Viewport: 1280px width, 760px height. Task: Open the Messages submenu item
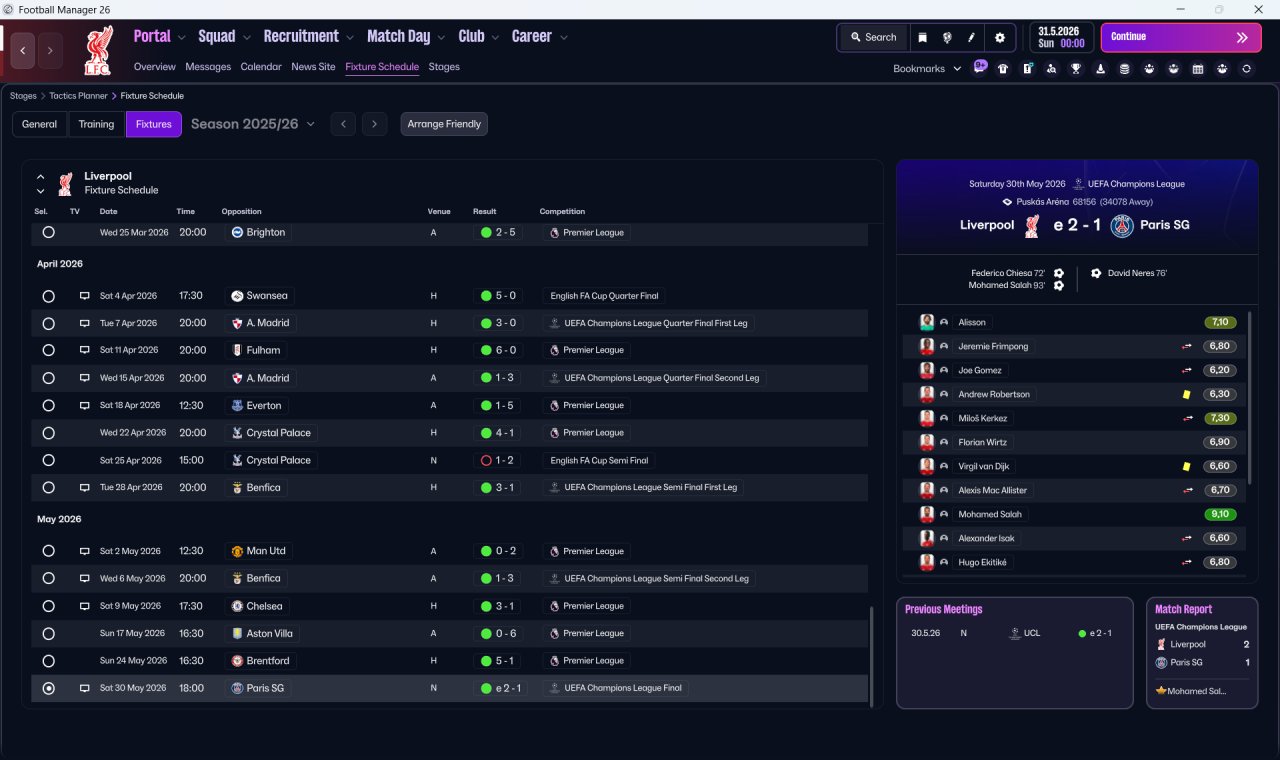click(208, 67)
